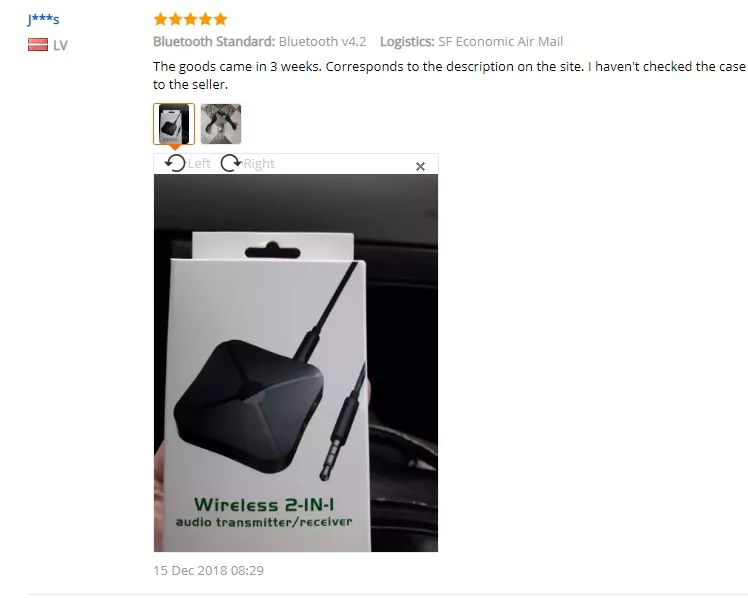This screenshot has width=748, height=598.
Task: Rotate the photo counterclockwise with the Left icon
Action: click(x=175, y=163)
